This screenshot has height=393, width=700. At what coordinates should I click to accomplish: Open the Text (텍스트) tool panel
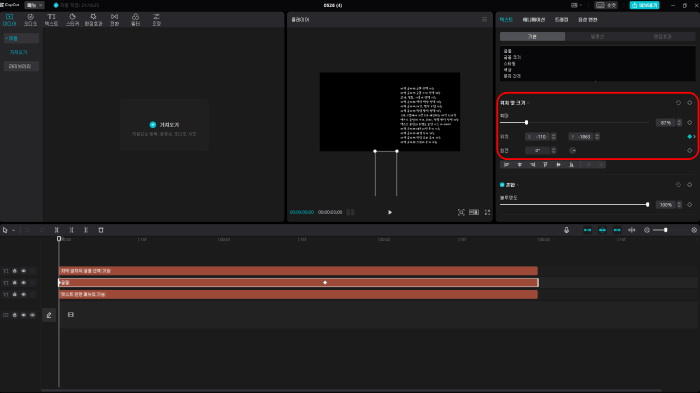[51, 20]
